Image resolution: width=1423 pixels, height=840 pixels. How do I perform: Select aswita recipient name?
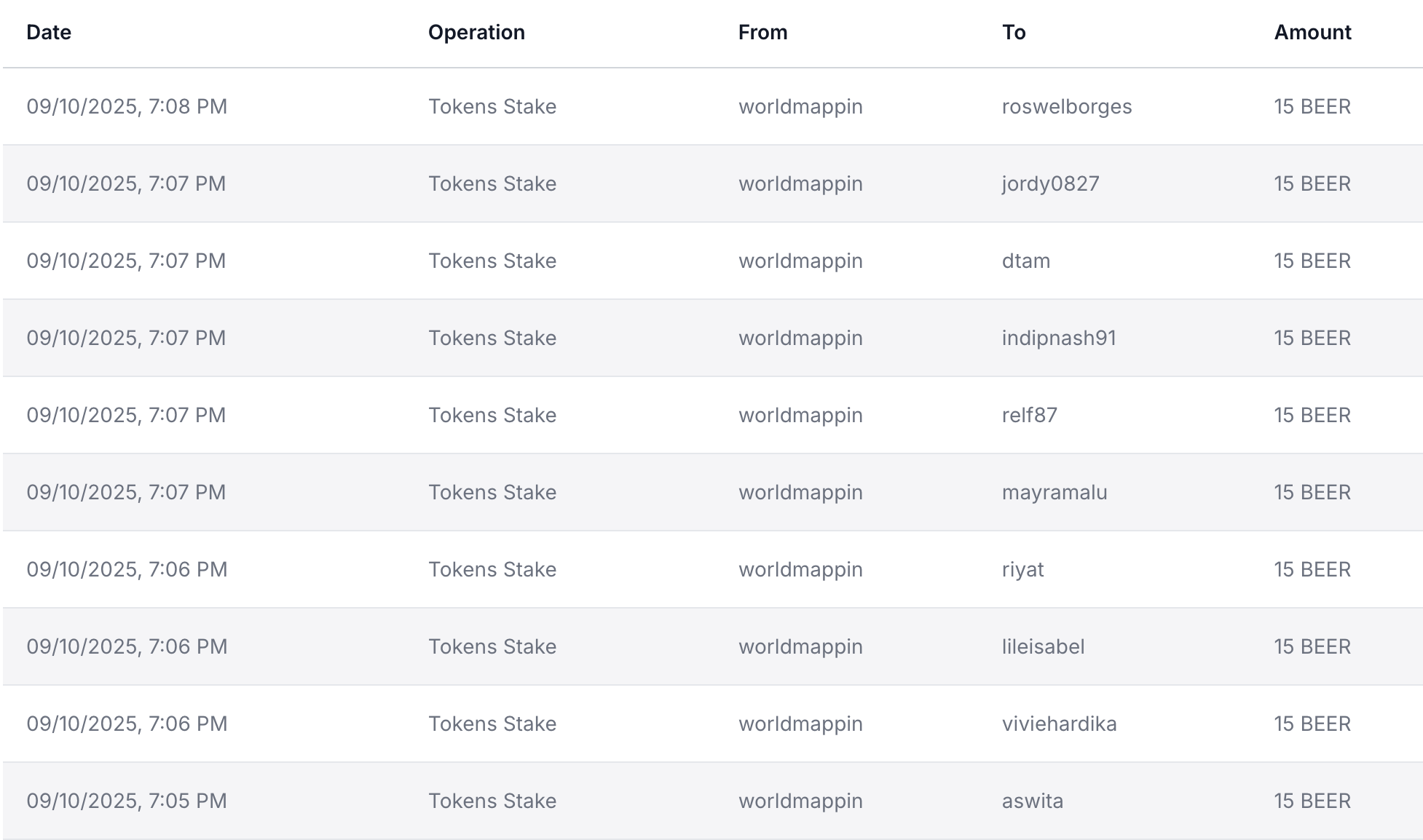(1033, 801)
